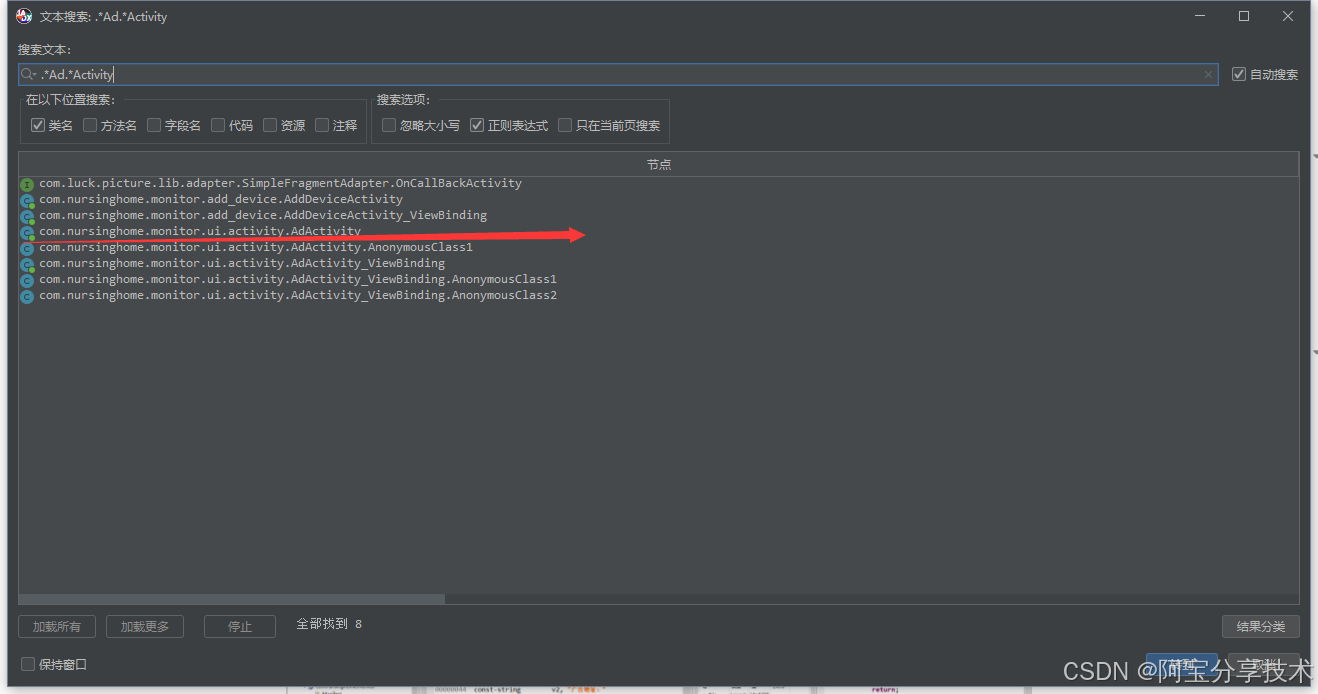Select result com.luck.picture.lib.adapter.SimpleFragmentAdapter.OnCallBackActivity

coord(280,184)
